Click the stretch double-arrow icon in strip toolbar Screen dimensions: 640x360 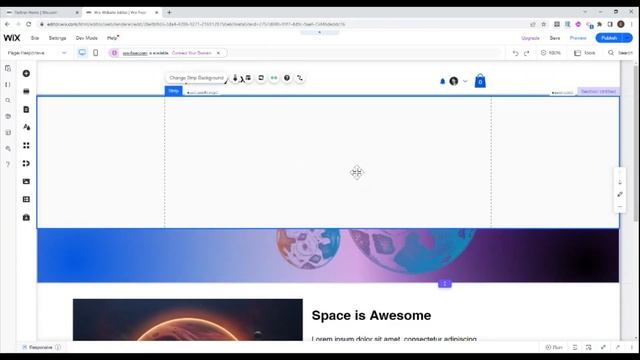[x=274, y=78]
